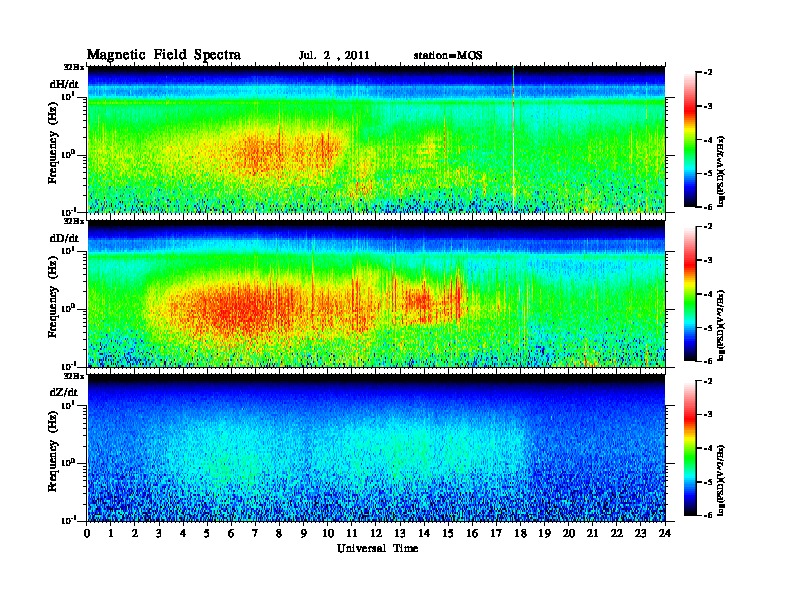Click the "17" hour tick label

pos(496,533)
